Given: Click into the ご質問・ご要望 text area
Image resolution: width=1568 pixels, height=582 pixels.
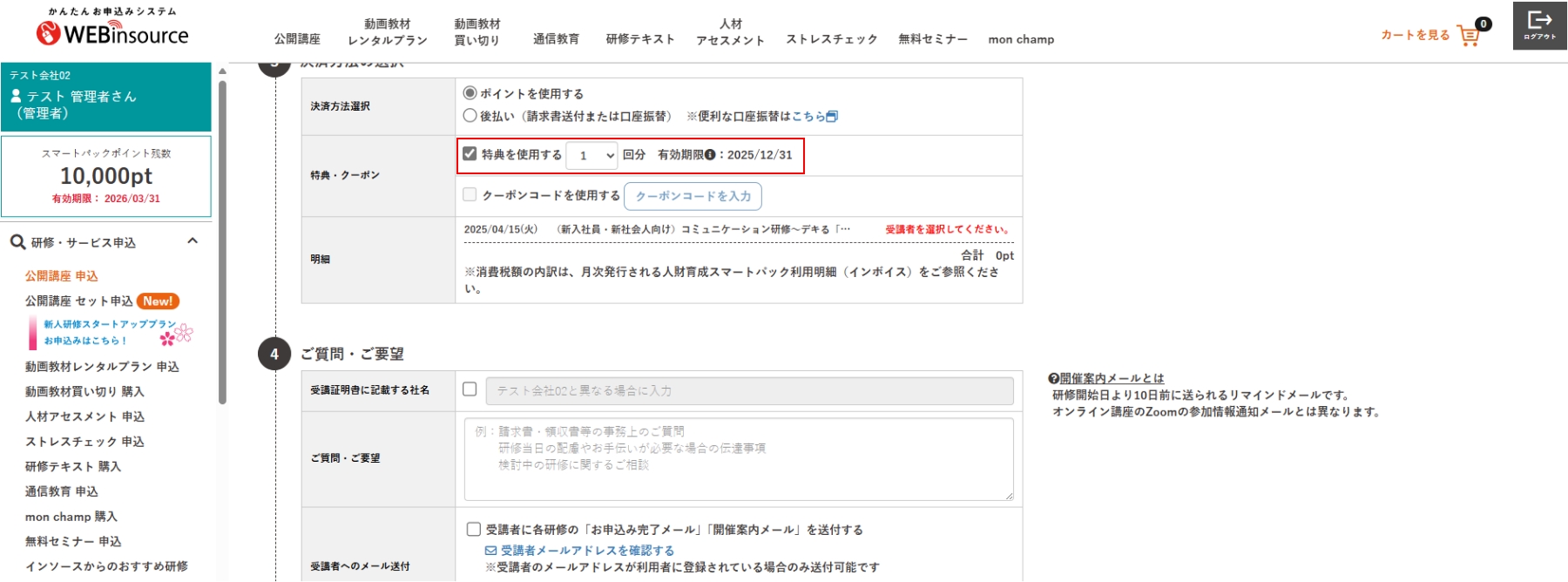Looking at the screenshot, I should (x=738, y=459).
